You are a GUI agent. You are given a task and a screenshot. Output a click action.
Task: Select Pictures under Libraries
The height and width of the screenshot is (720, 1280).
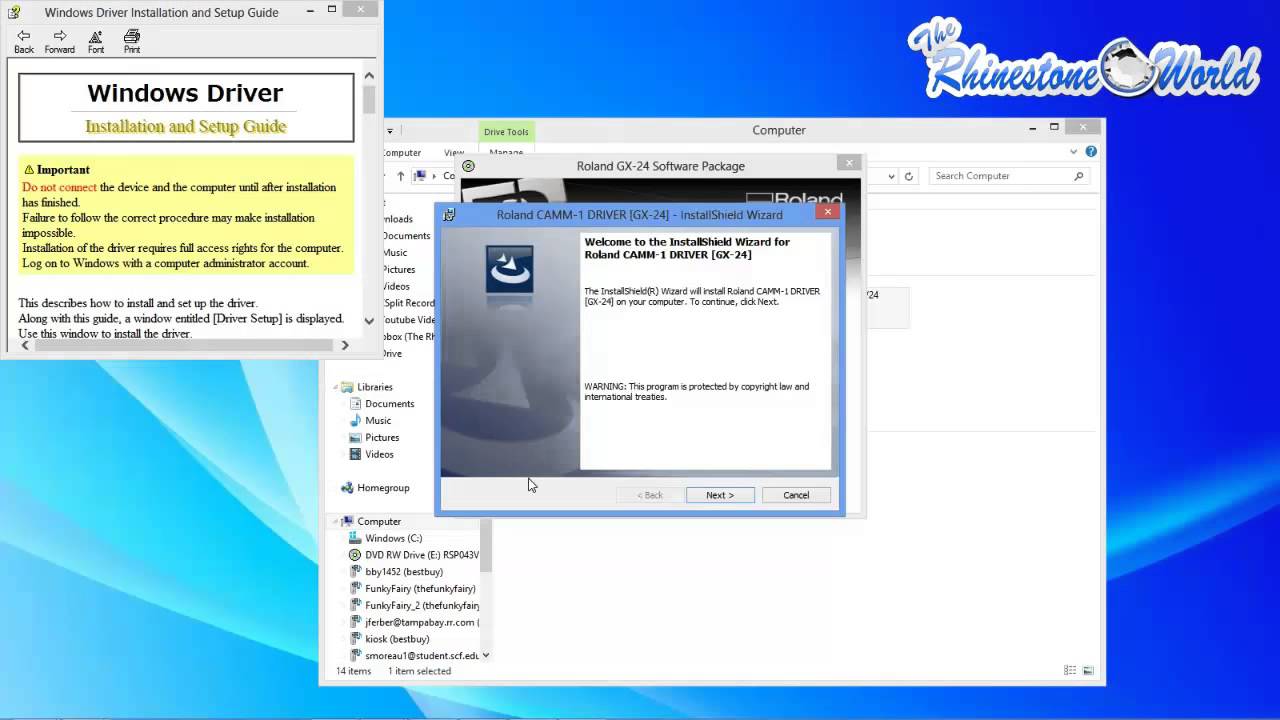(382, 438)
